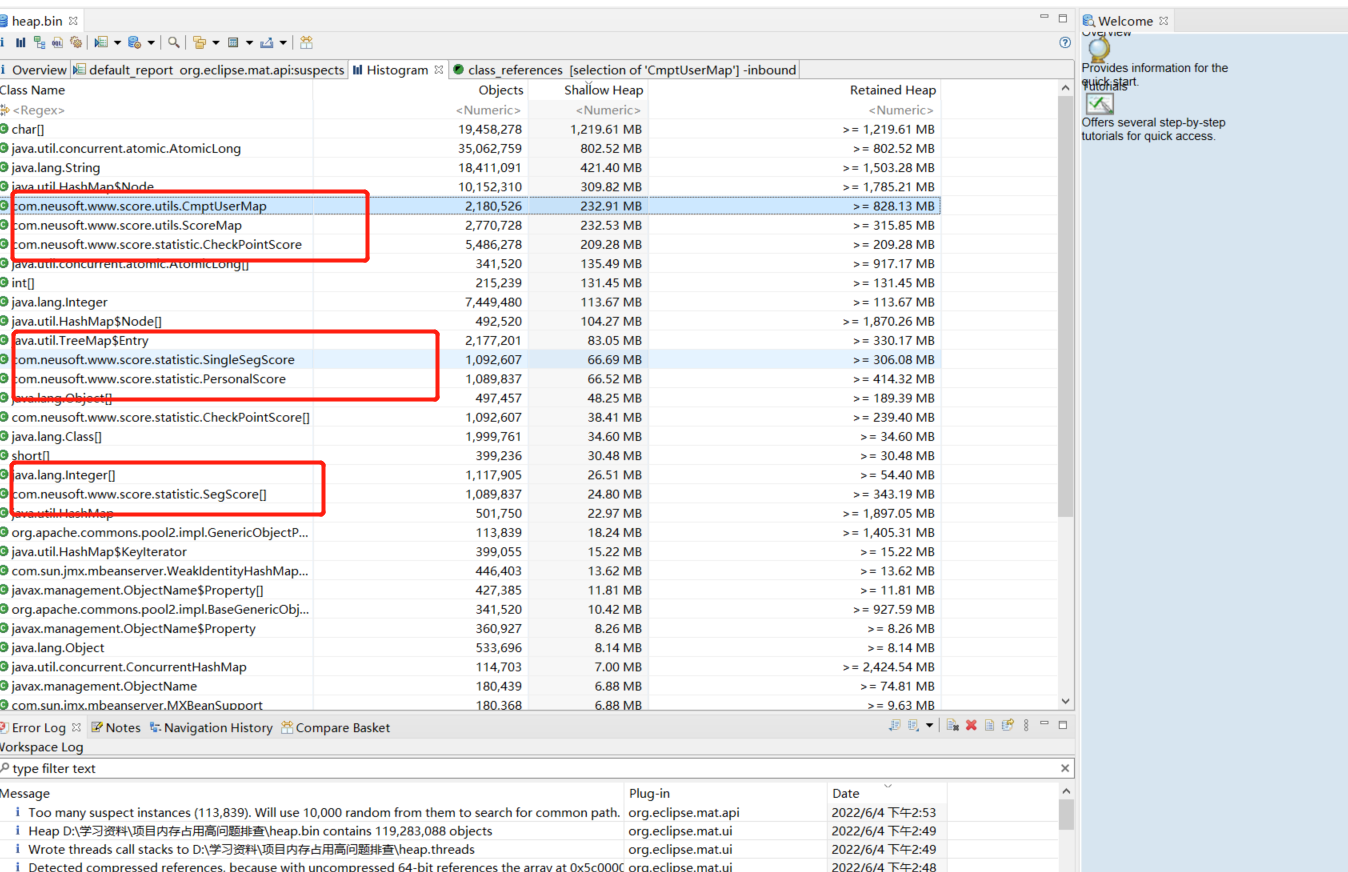Create a histogram from the toolbar

(x=20, y=42)
